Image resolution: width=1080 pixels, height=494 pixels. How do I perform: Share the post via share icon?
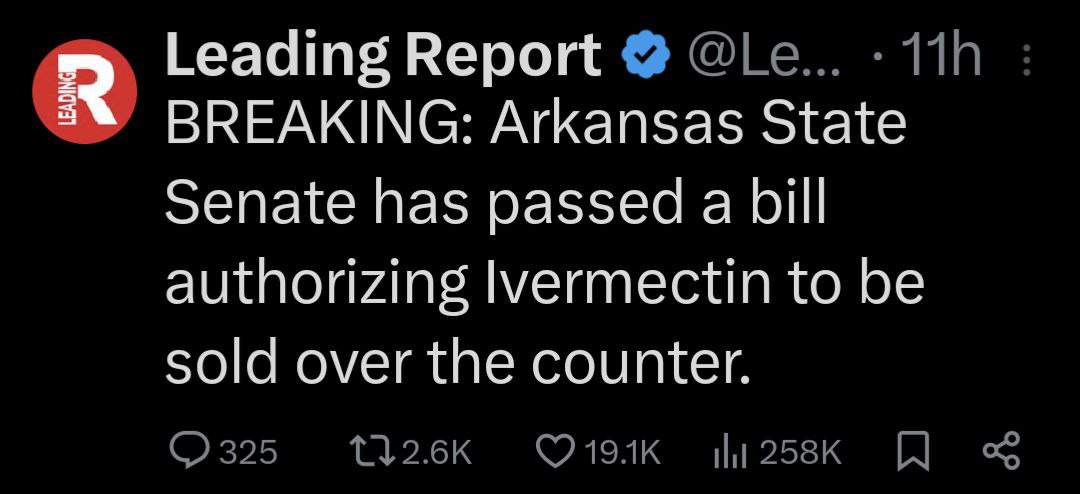point(1001,451)
